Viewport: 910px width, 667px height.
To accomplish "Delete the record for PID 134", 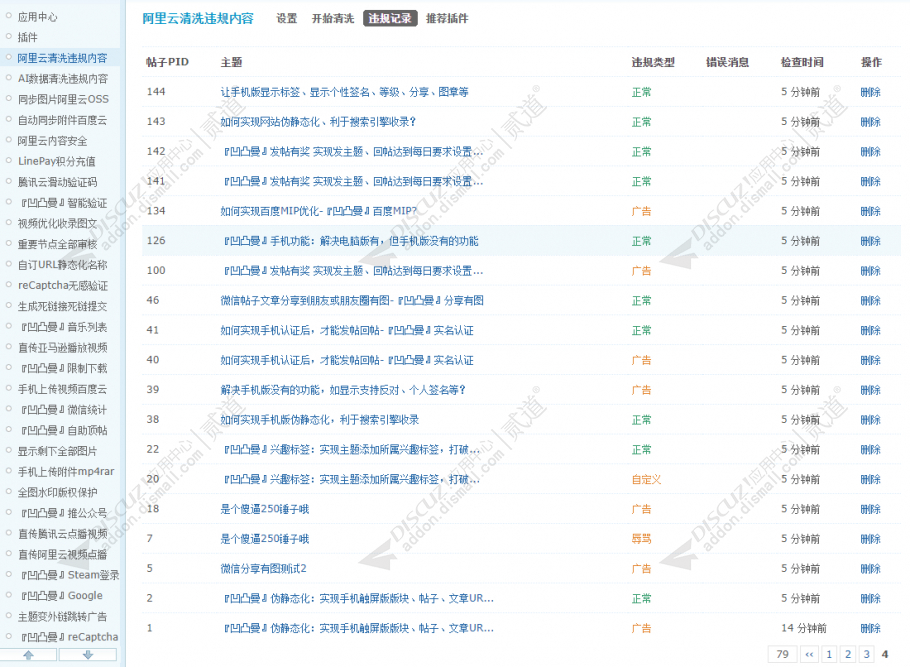I will coord(871,211).
